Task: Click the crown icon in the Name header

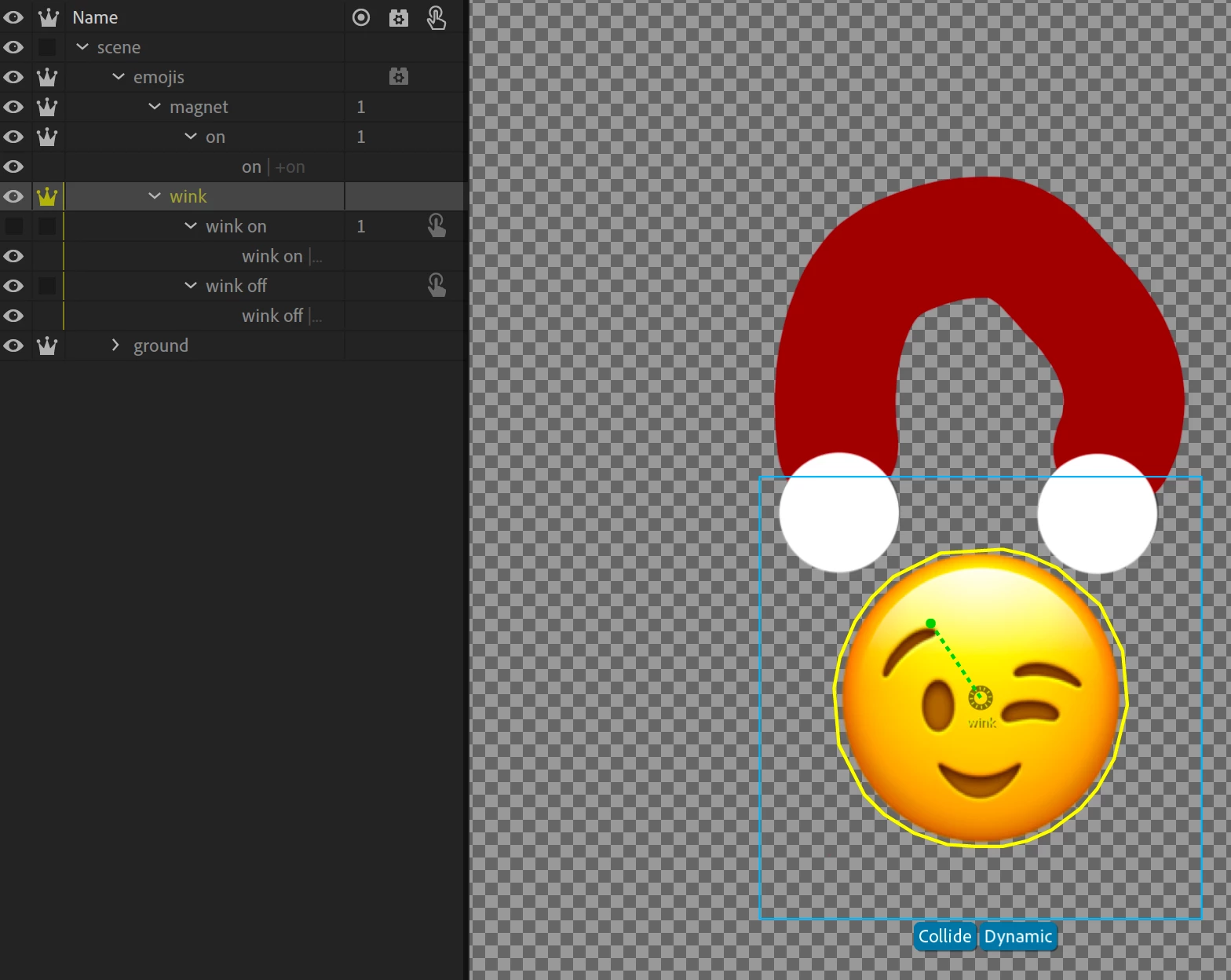Action: point(48,17)
